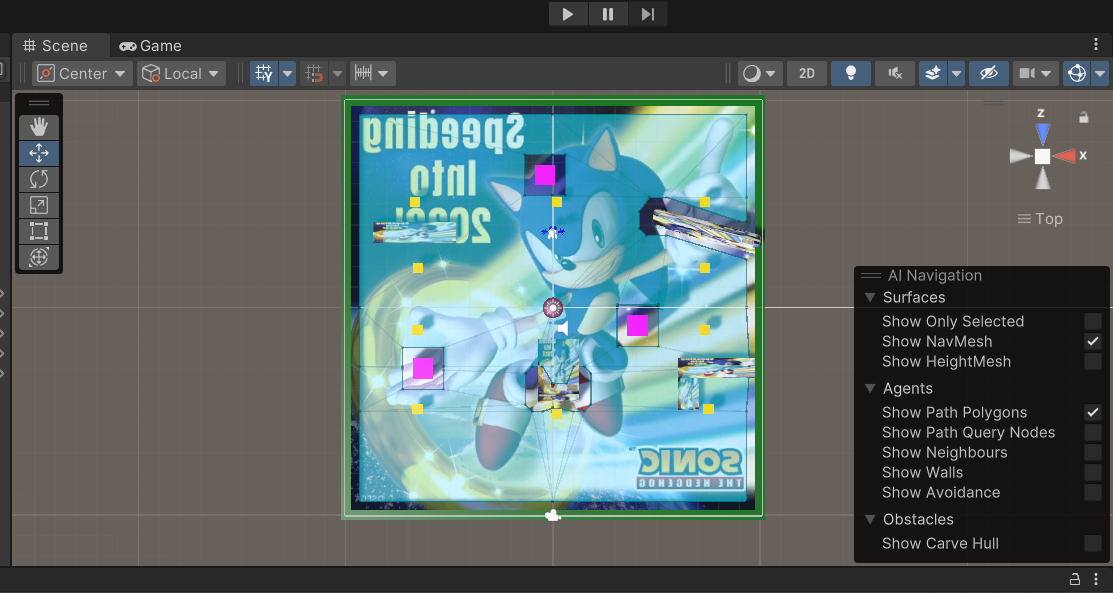Select the Rect tool
The width and height of the screenshot is (1113, 593).
click(x=39, y=231)
